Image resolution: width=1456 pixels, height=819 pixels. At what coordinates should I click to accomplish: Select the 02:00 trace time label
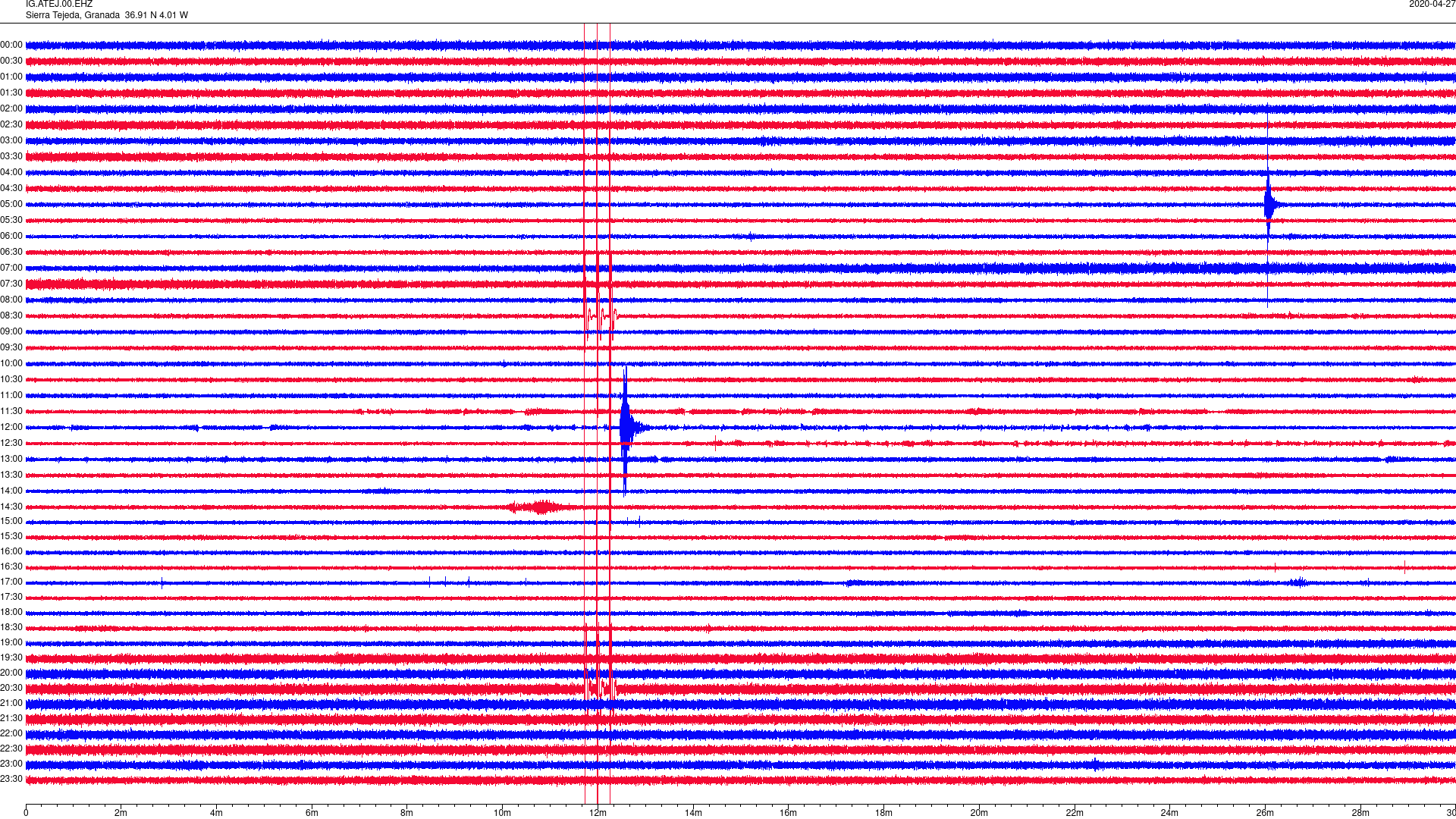click(11, 109)
